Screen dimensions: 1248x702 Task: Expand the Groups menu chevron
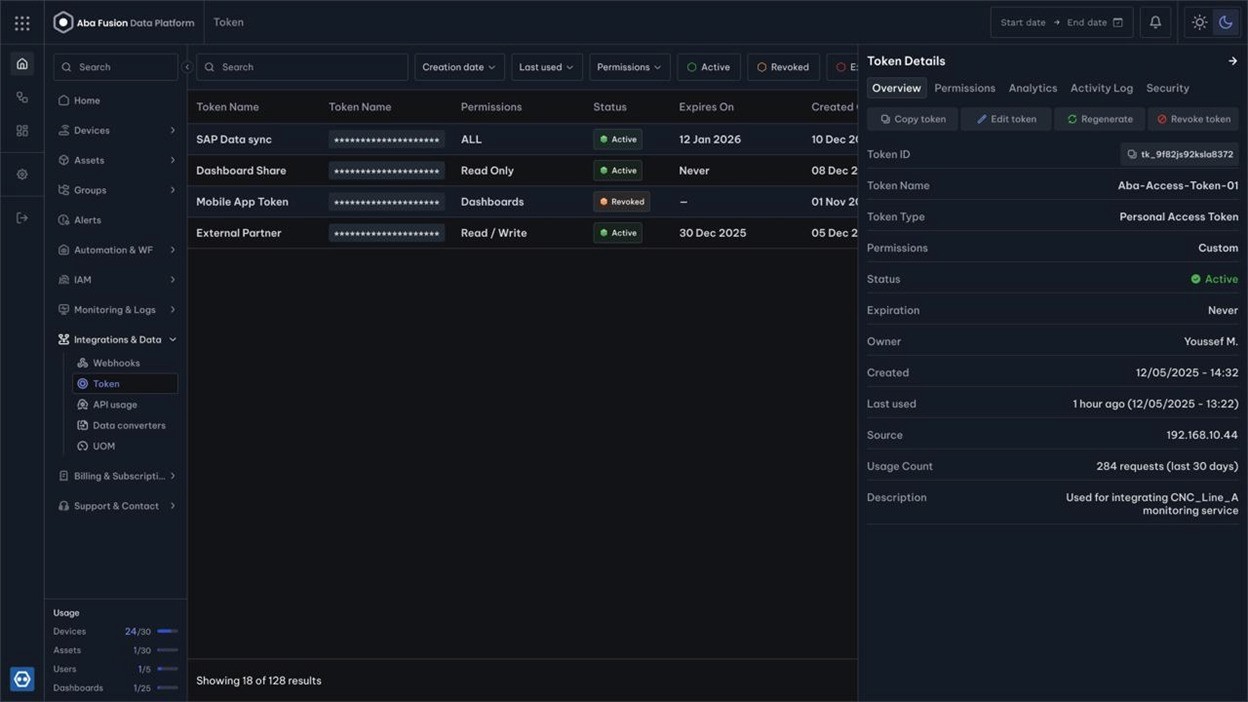pos(172,190)
